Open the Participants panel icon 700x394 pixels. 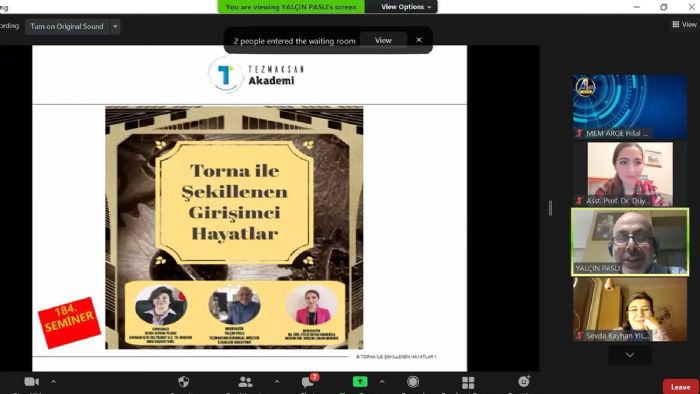click(x=245, y=382)
